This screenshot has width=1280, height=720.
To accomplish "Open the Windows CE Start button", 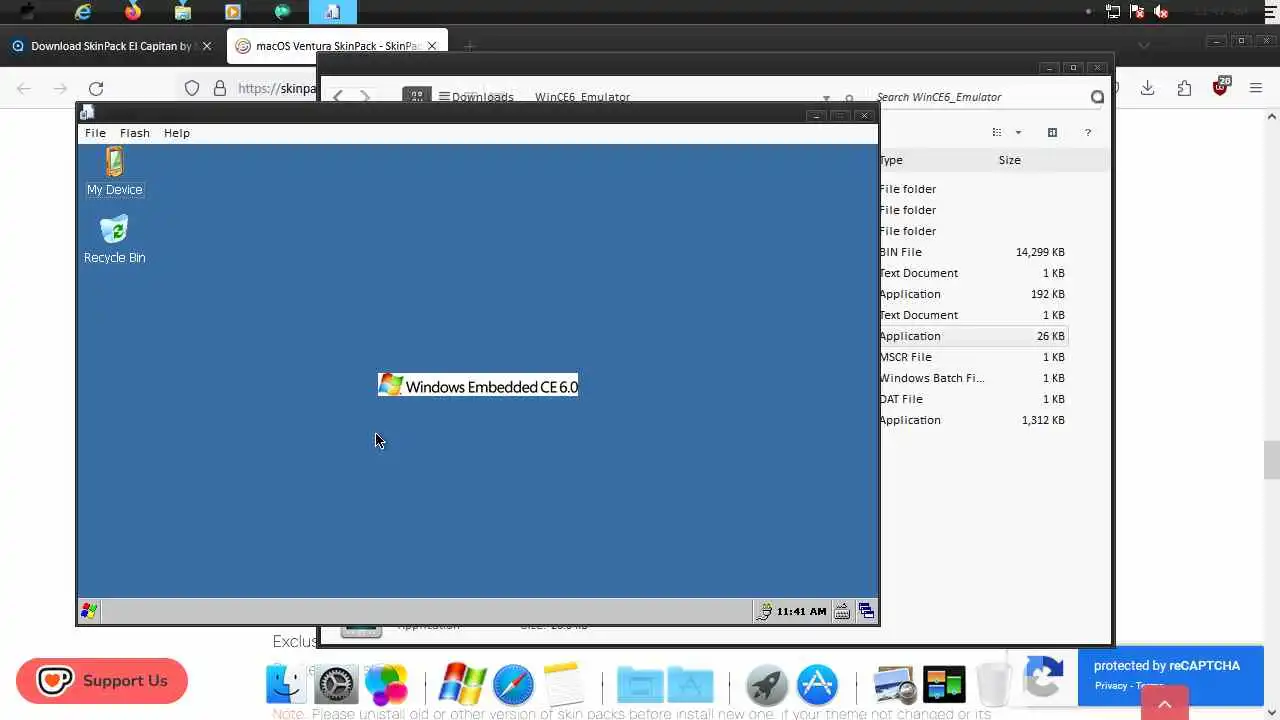I will (89, 611).
